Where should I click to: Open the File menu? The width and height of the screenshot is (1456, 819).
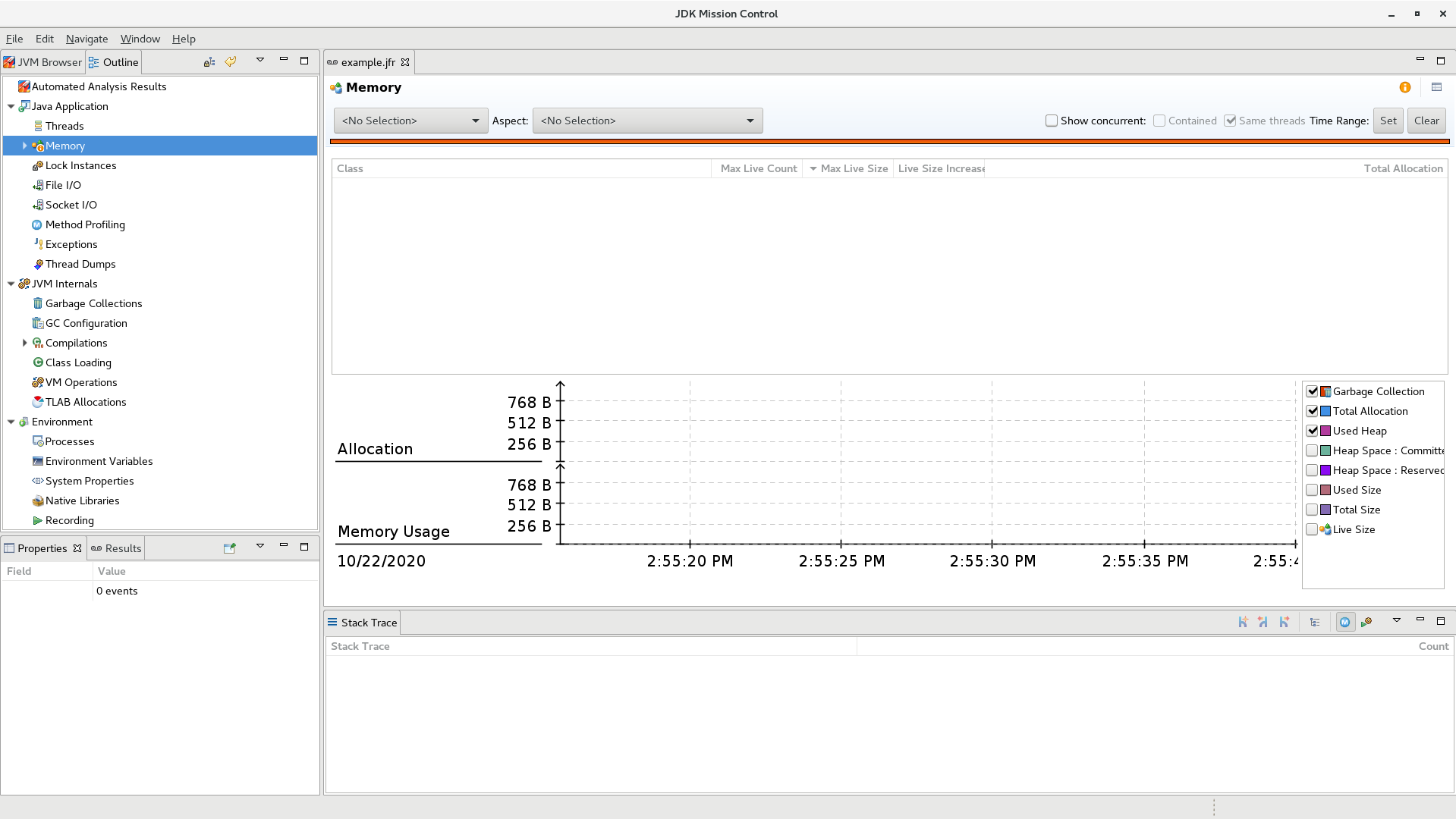(14, 39)
